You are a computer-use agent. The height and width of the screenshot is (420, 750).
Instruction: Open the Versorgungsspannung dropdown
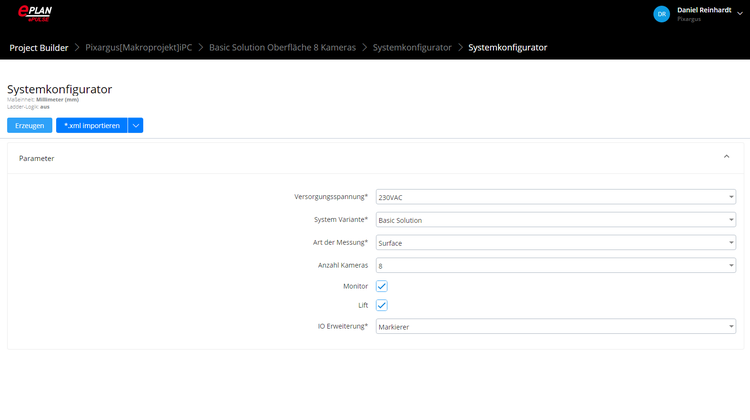(555, 197)
